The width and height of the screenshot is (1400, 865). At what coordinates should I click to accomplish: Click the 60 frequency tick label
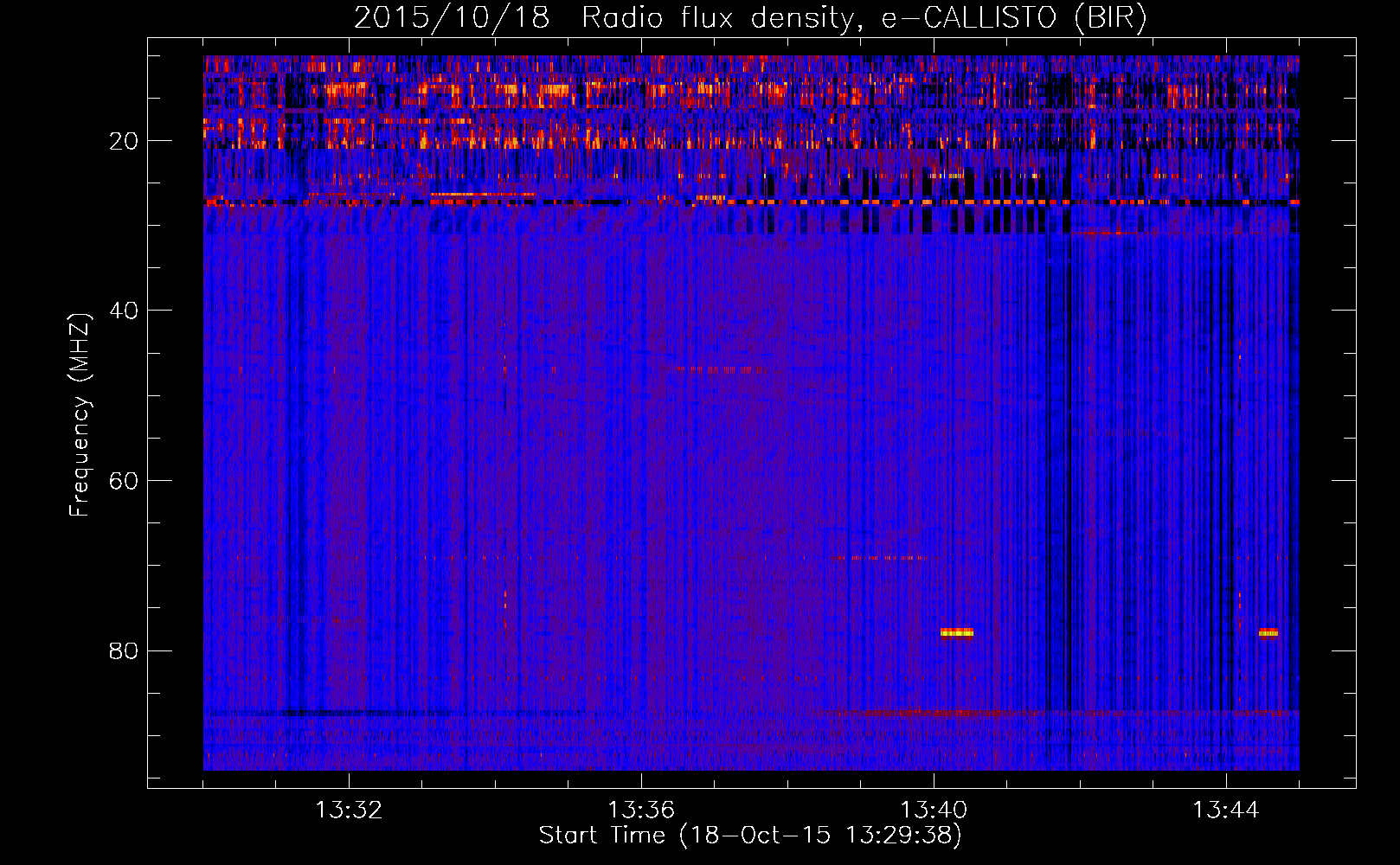click(x=124, y=481)
